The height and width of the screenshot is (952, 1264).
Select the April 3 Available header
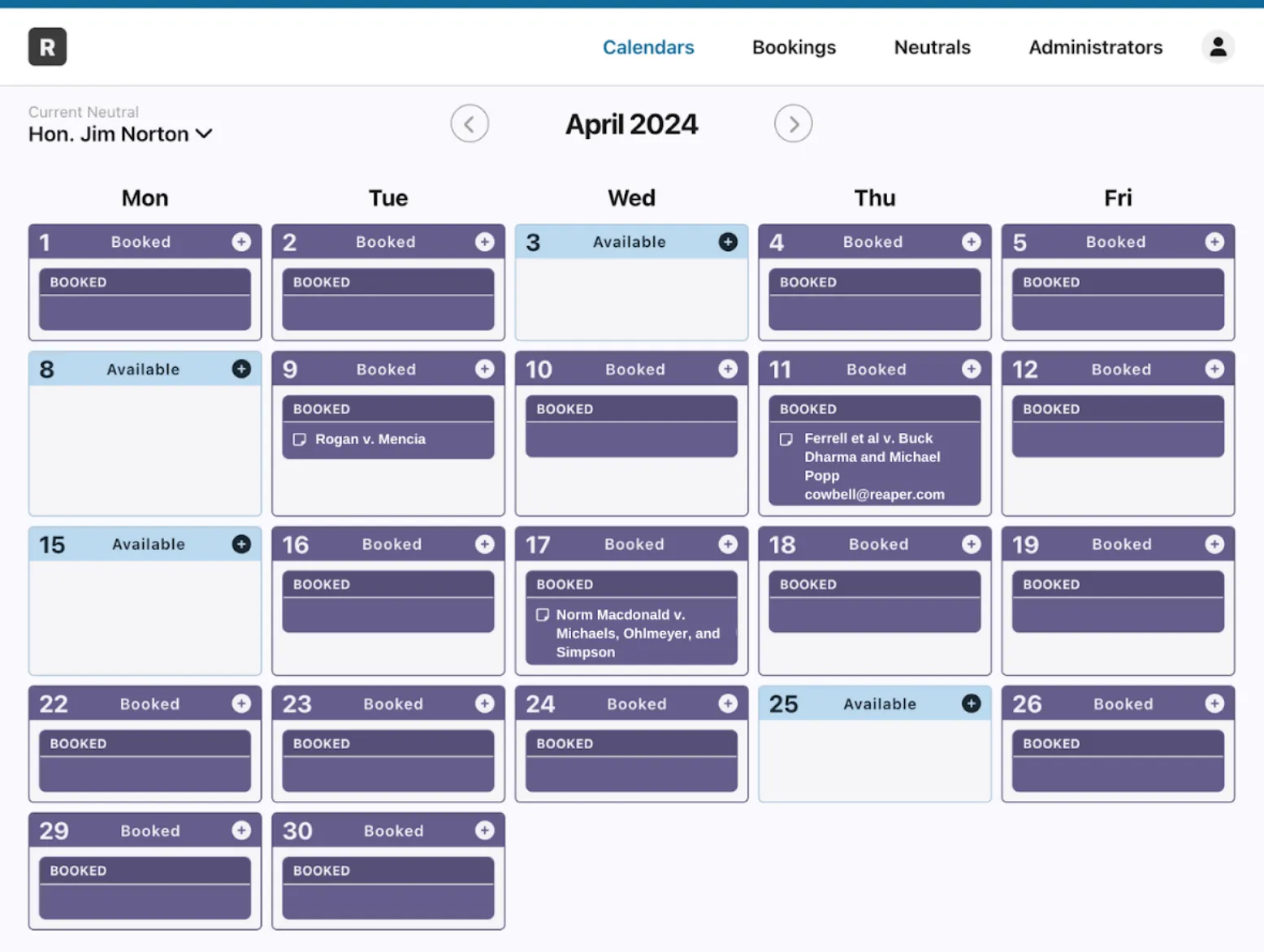point(631,242)
